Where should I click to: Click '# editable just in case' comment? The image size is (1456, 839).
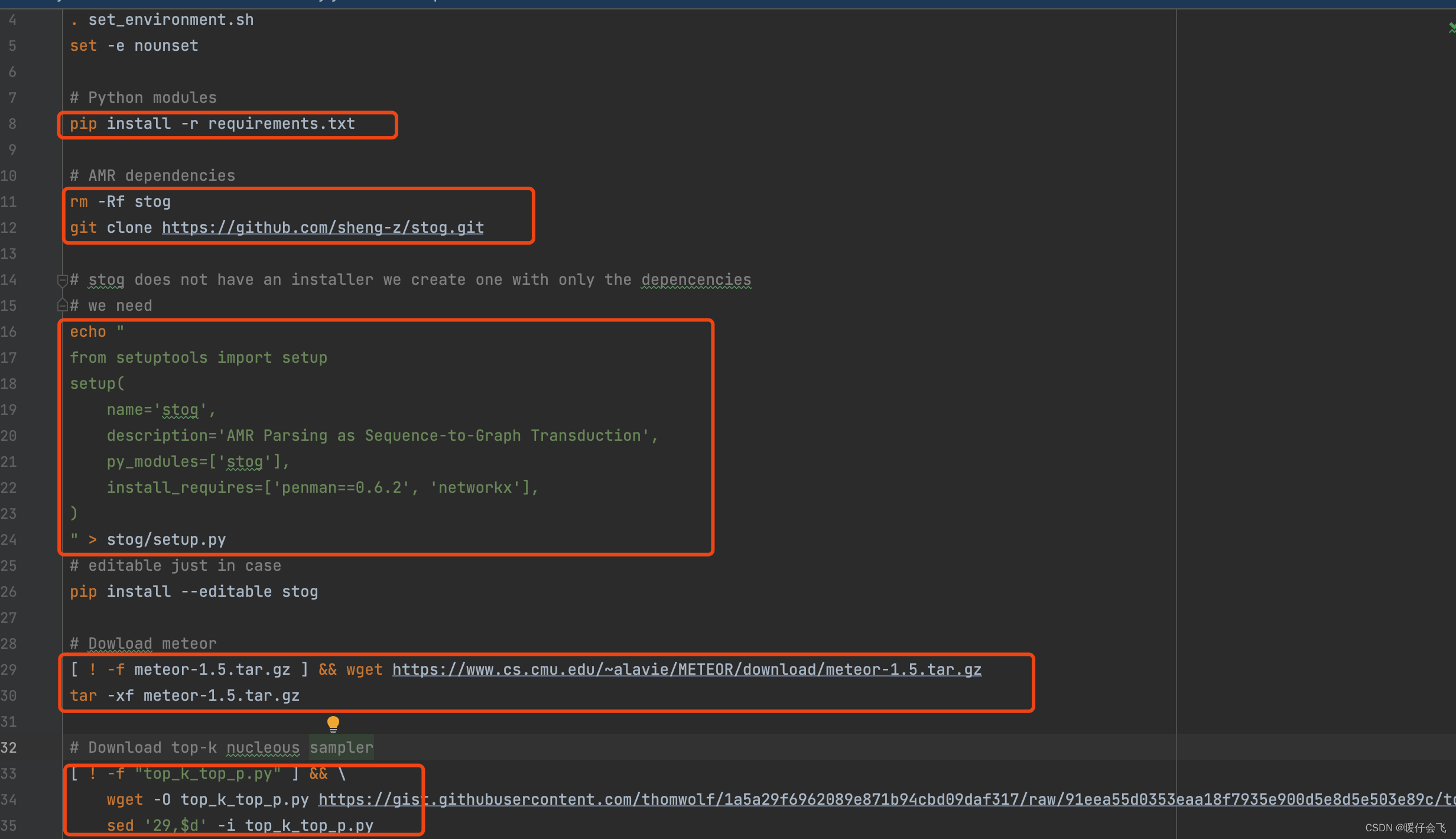[175, 565]
